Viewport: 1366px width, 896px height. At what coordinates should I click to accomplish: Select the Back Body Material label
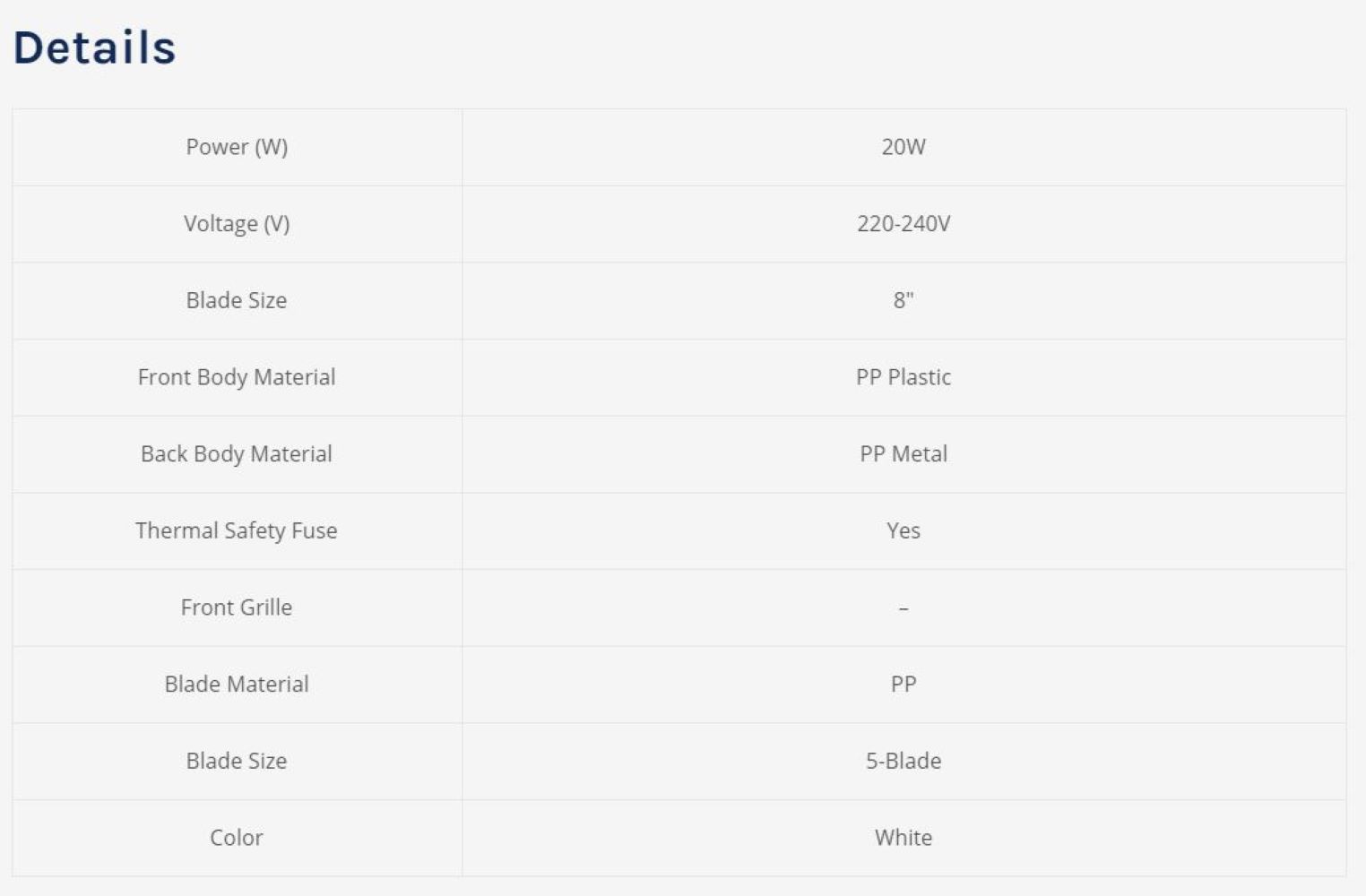point(237,454)
